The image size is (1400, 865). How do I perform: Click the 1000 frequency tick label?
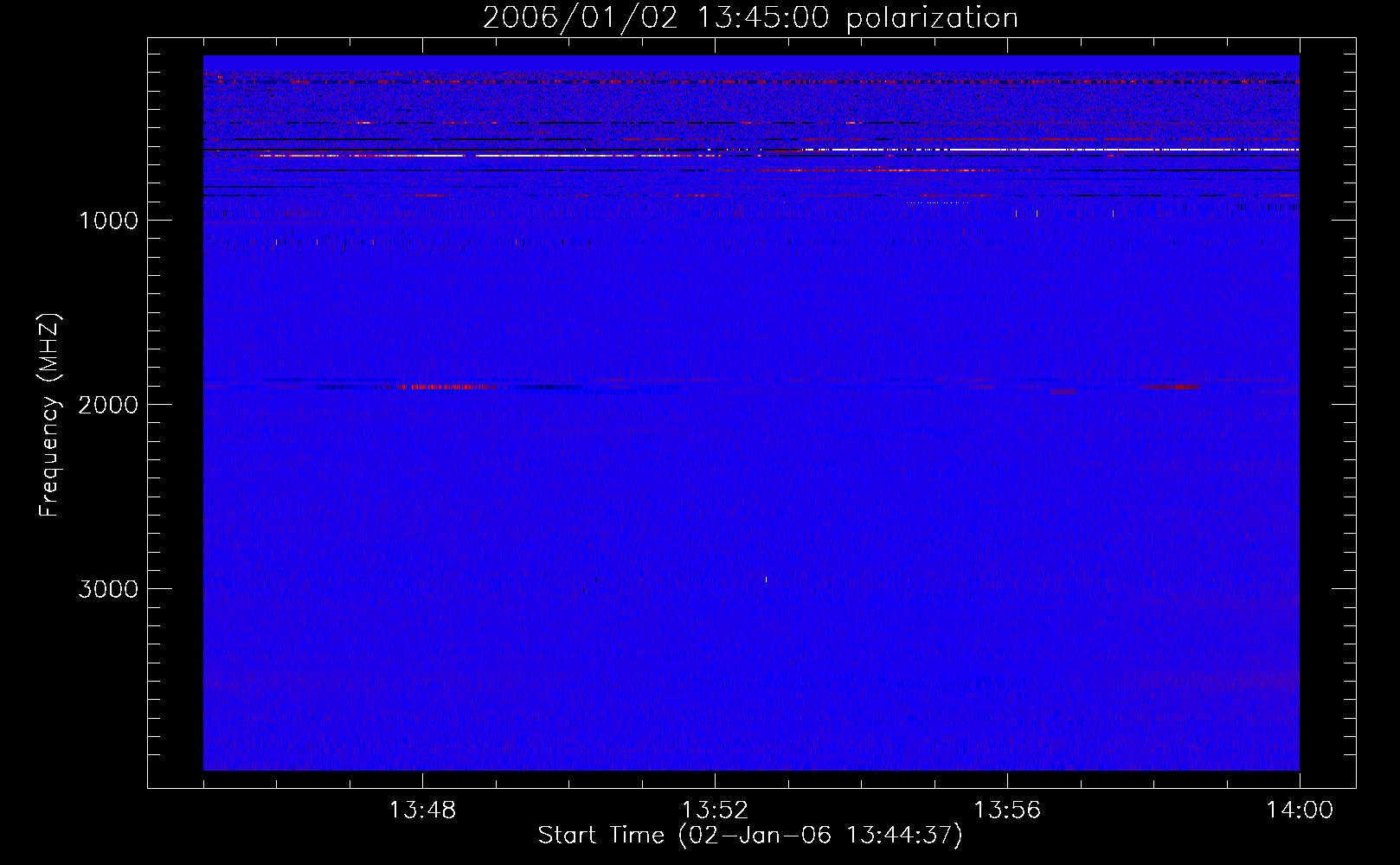[108, 221]
